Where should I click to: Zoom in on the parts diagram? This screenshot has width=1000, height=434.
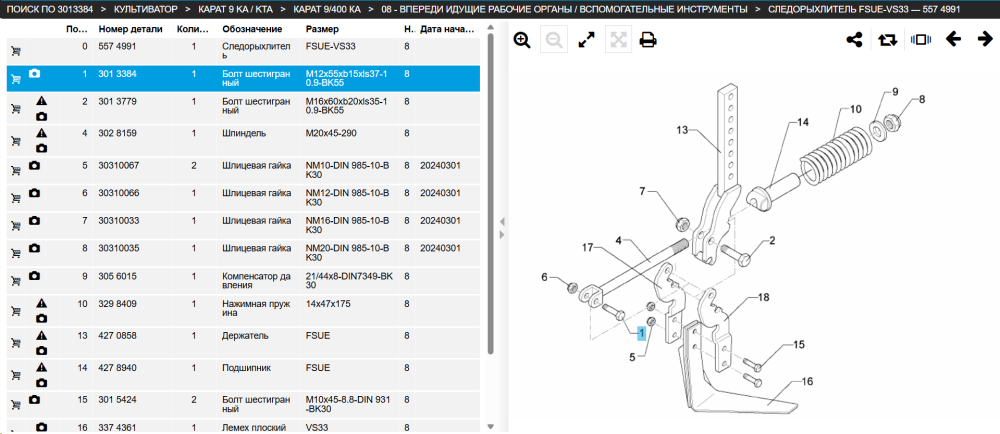pos(522,40)
